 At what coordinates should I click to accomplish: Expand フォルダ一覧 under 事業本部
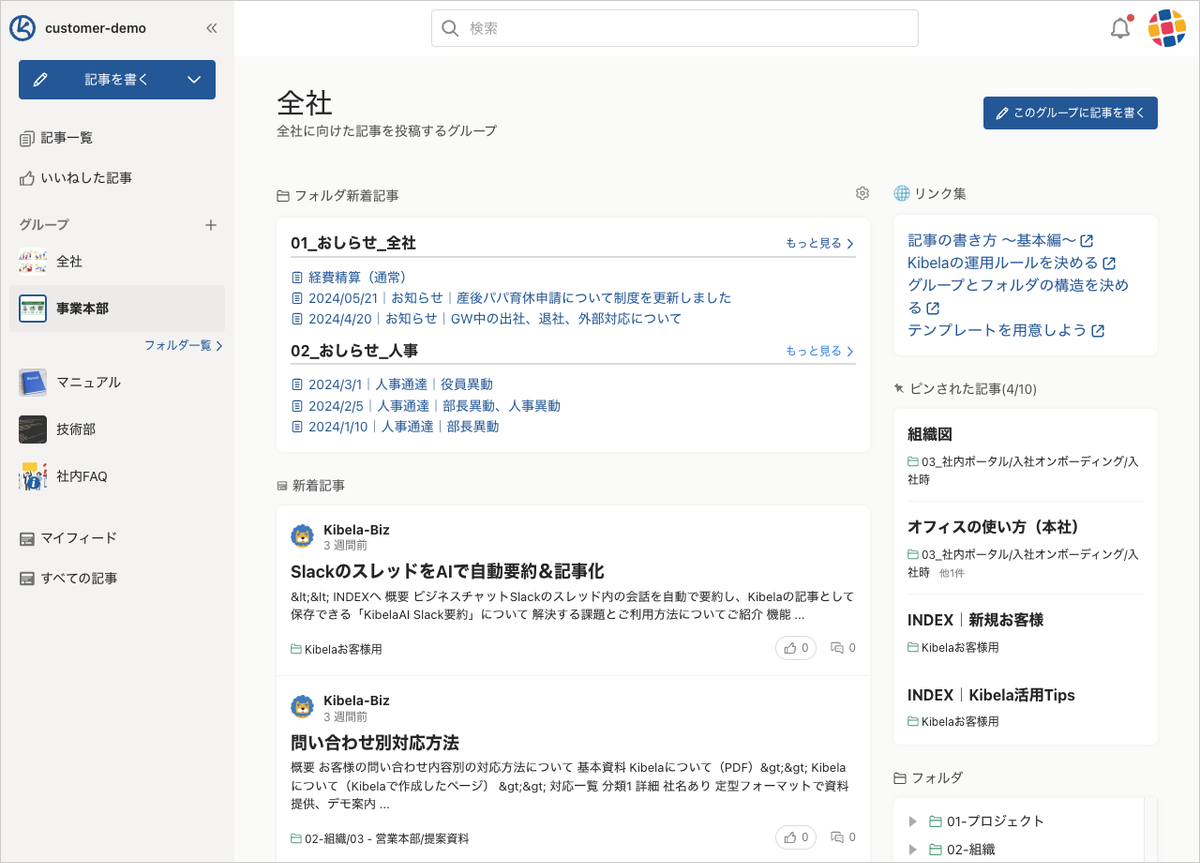point(183,345)
